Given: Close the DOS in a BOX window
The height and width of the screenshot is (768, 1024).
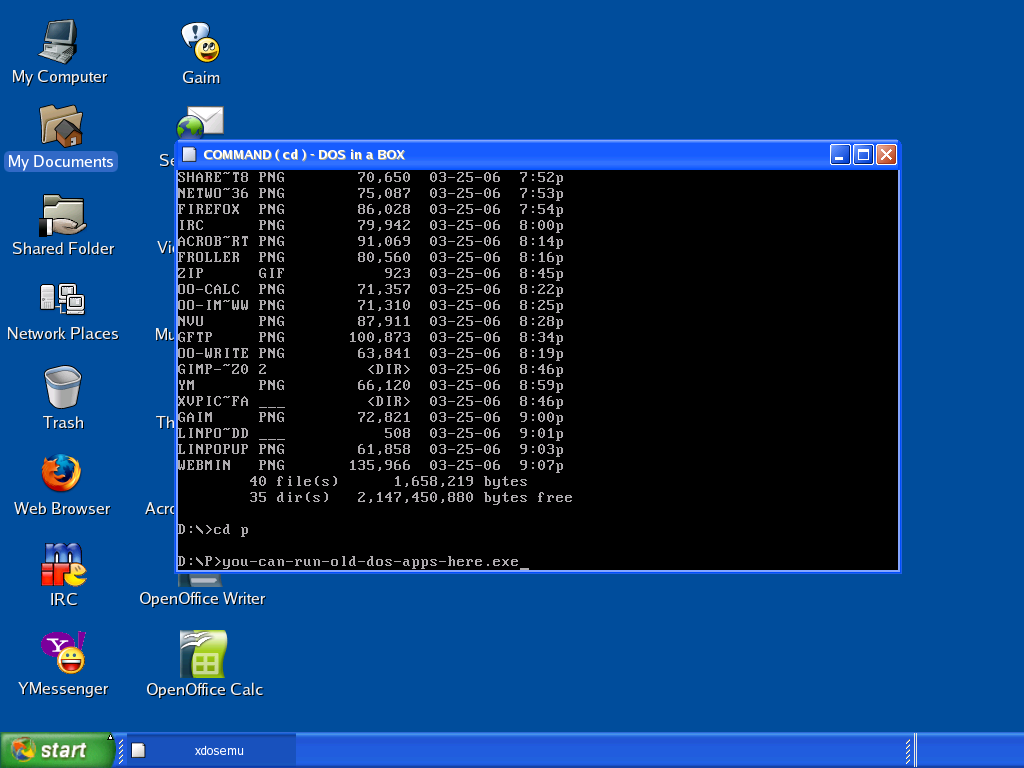Looking at the screenshot, I should coord(886,154).
